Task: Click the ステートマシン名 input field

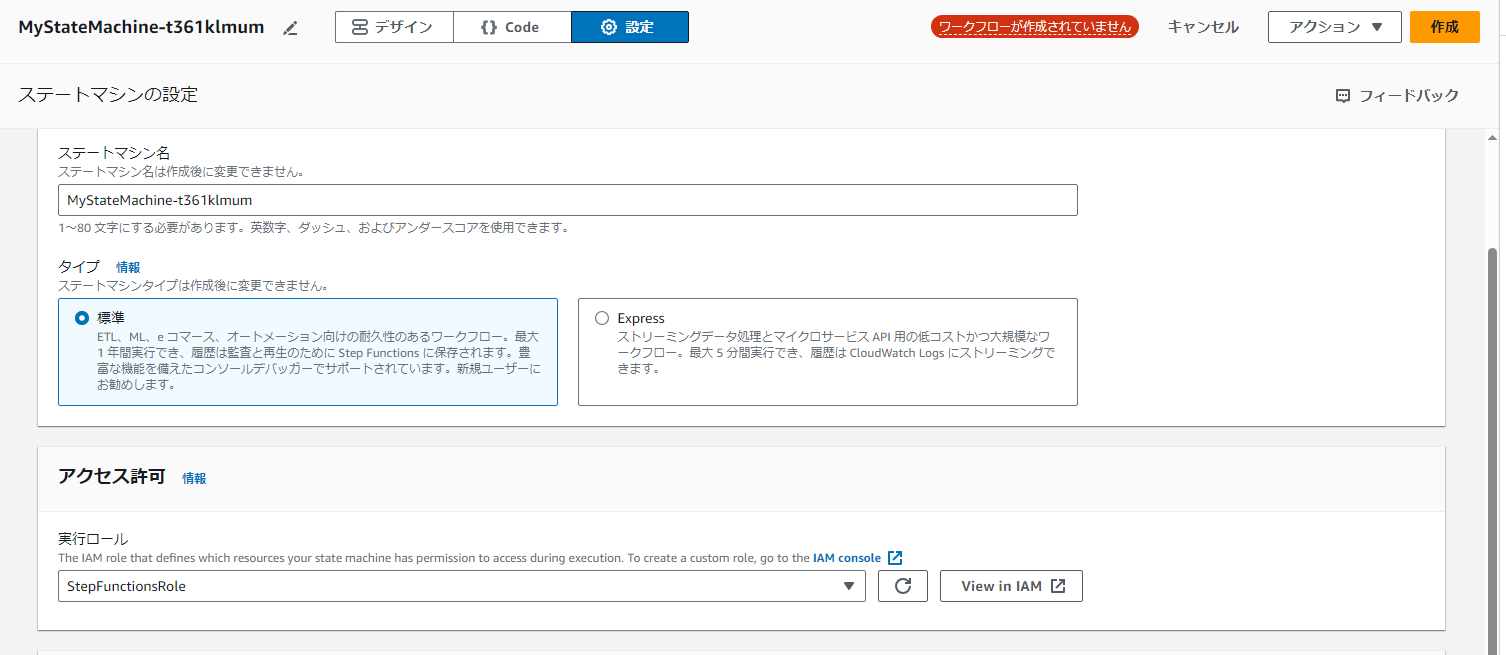Action: pyautogui.click(x=568, y=200)
